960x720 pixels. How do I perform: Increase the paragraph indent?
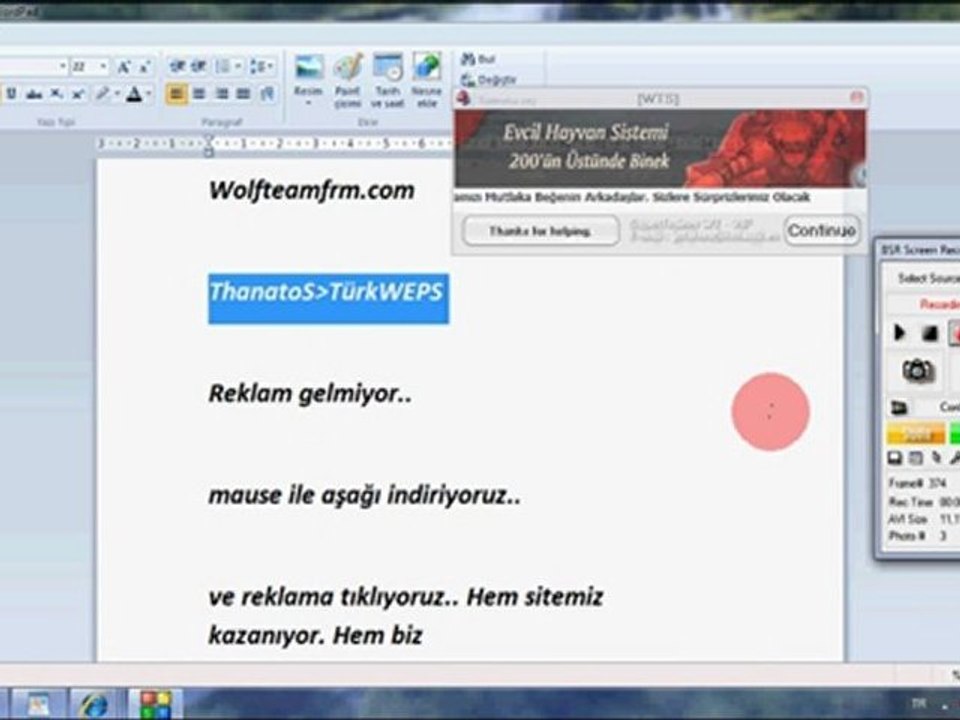[198, 66]
